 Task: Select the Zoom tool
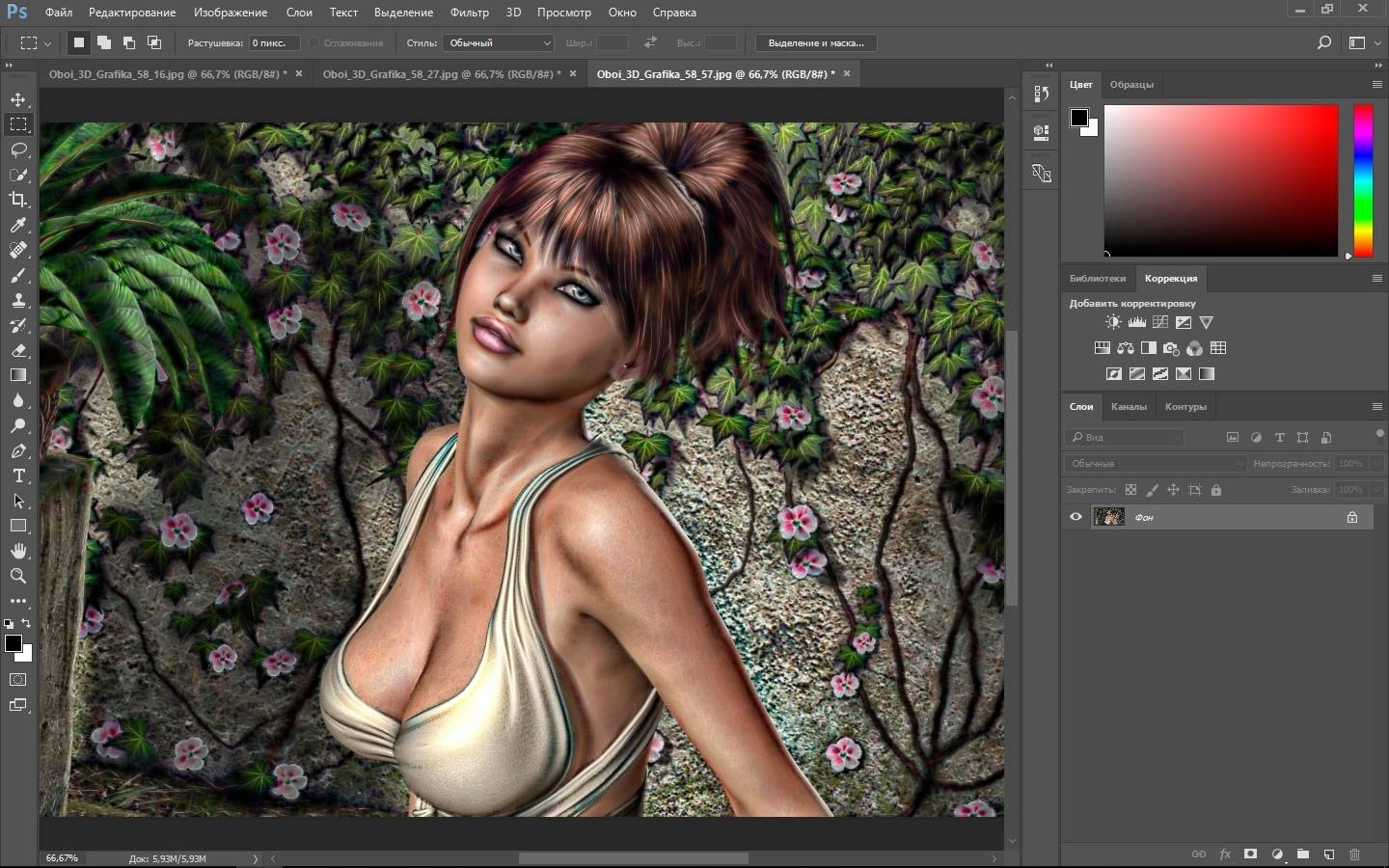point(18,576)
